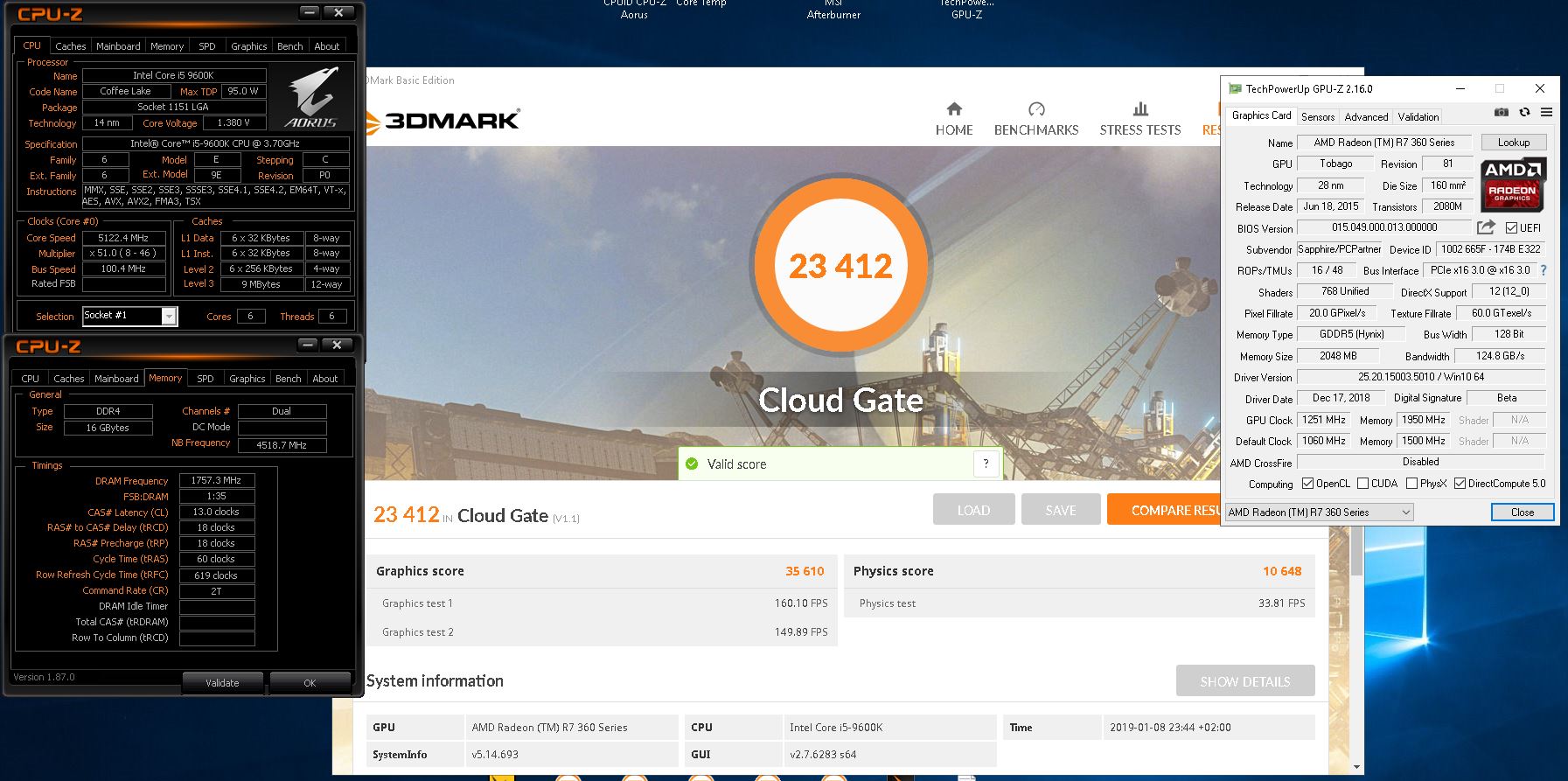Click the DRAM Frequency value 1757.3 MHz
Image resolution: width=1568 pixels, height=781 pixels.
[216, 480]
